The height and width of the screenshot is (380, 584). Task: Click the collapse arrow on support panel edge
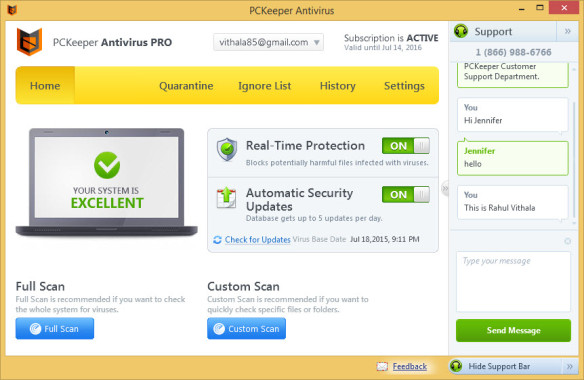click(x=445, y=188)
